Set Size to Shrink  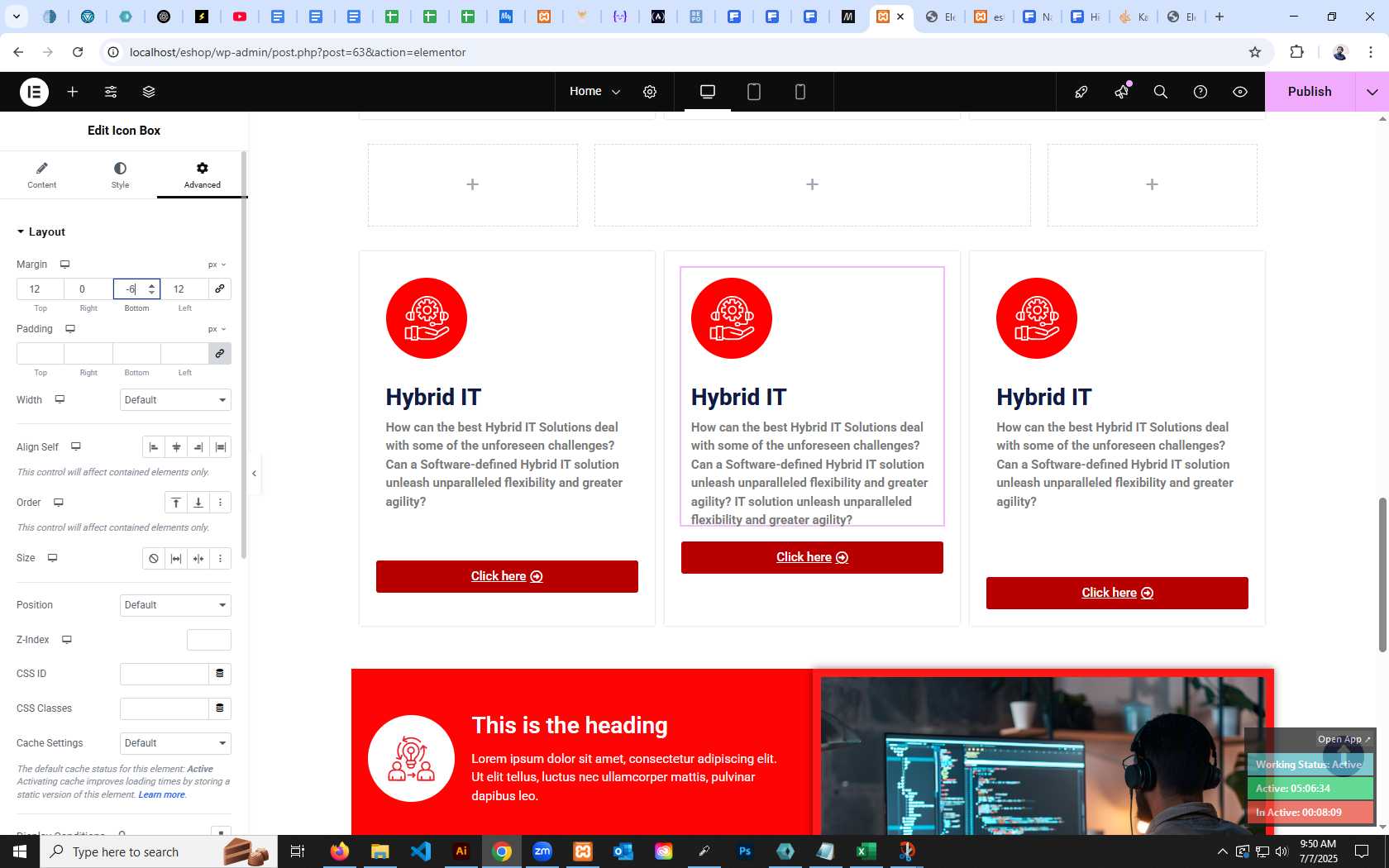(x=198, y=559)
